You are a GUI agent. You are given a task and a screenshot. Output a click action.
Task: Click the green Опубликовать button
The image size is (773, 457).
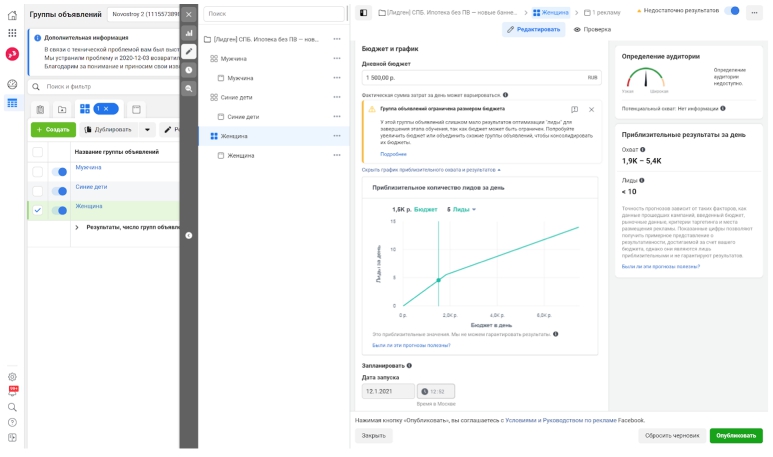click(x=736, y=435)
